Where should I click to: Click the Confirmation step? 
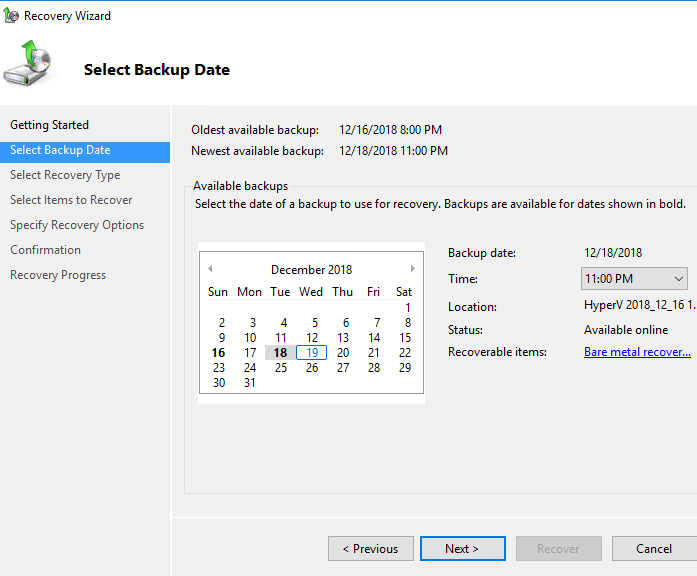[x=45, y=250]
